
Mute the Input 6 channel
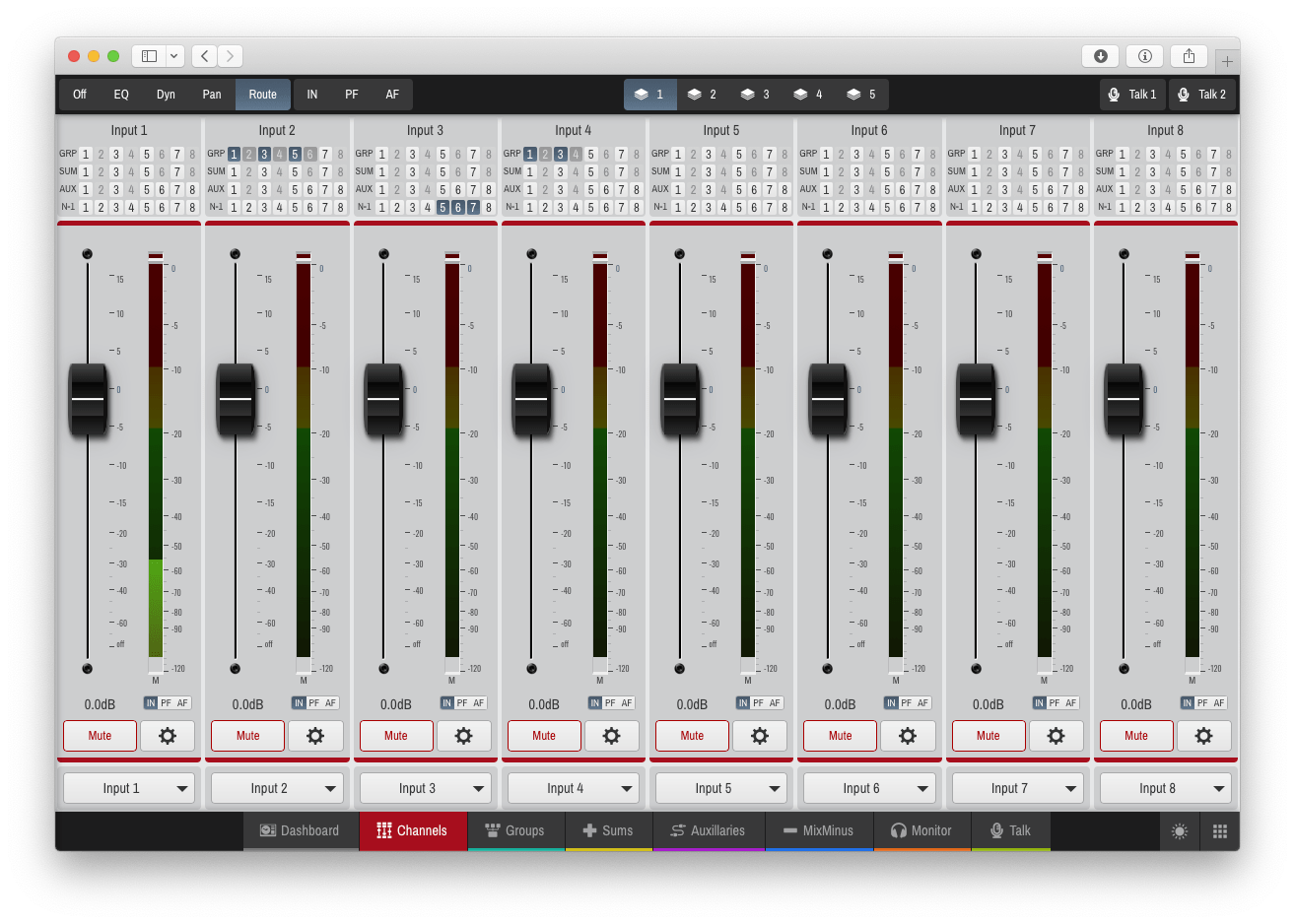click(841, 736)
